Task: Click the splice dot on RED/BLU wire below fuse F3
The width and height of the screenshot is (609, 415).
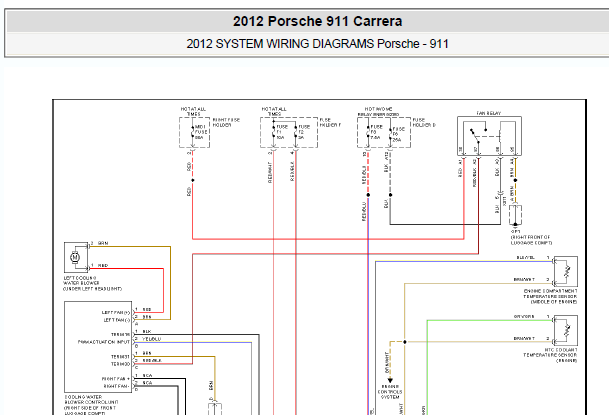Action: pyautogui.click(x=368, y=195)
